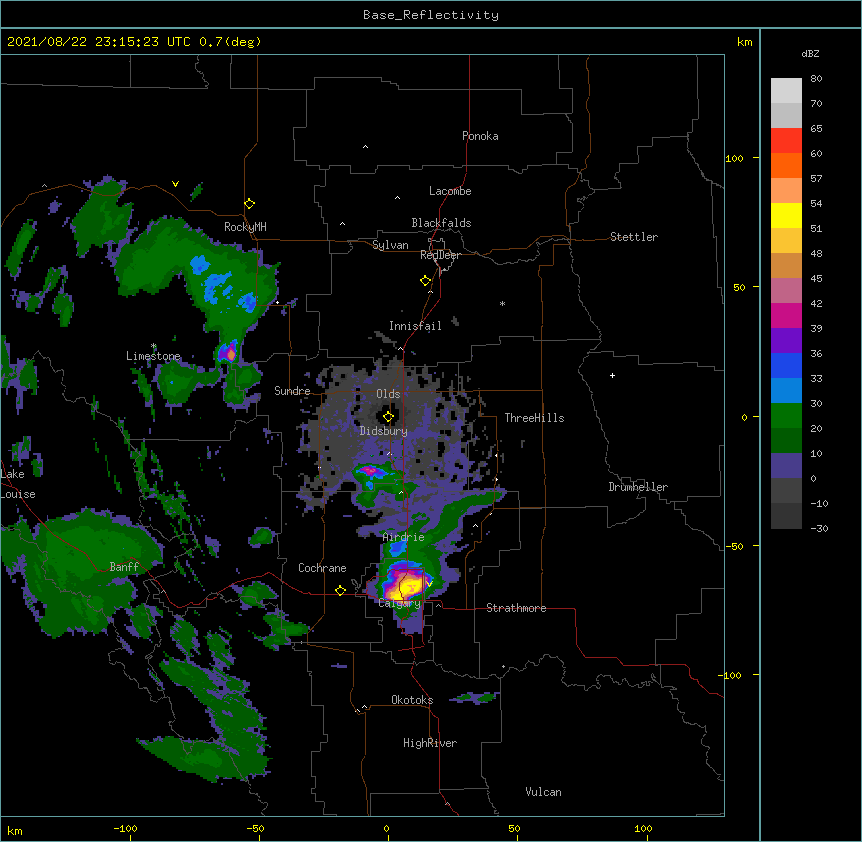Click the storm cell east of Limestone

click(x=229, y=352)
